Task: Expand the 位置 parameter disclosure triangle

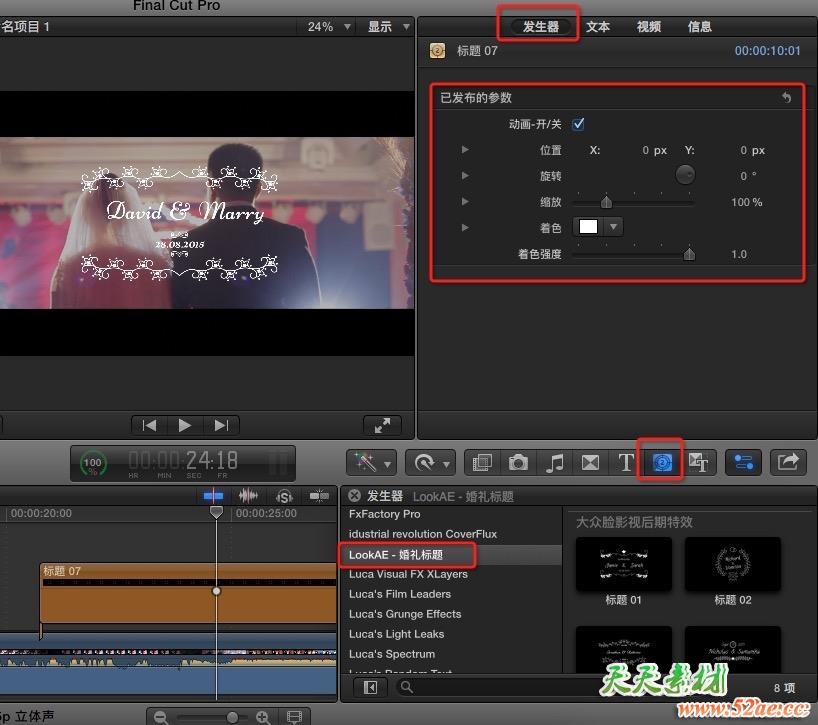Action: coord(465,150)
